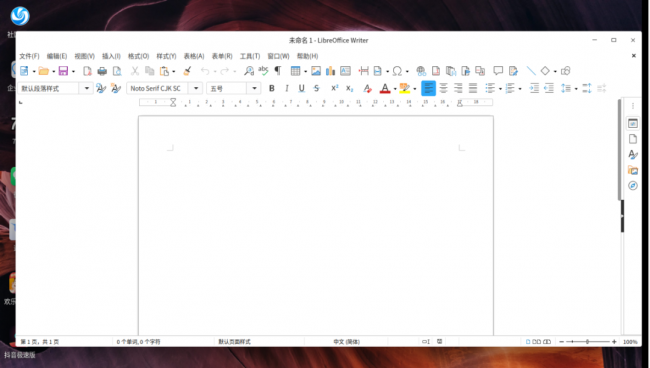Expand the font size dropdown
Screen dimensions: 650x368
pos(254,88)
